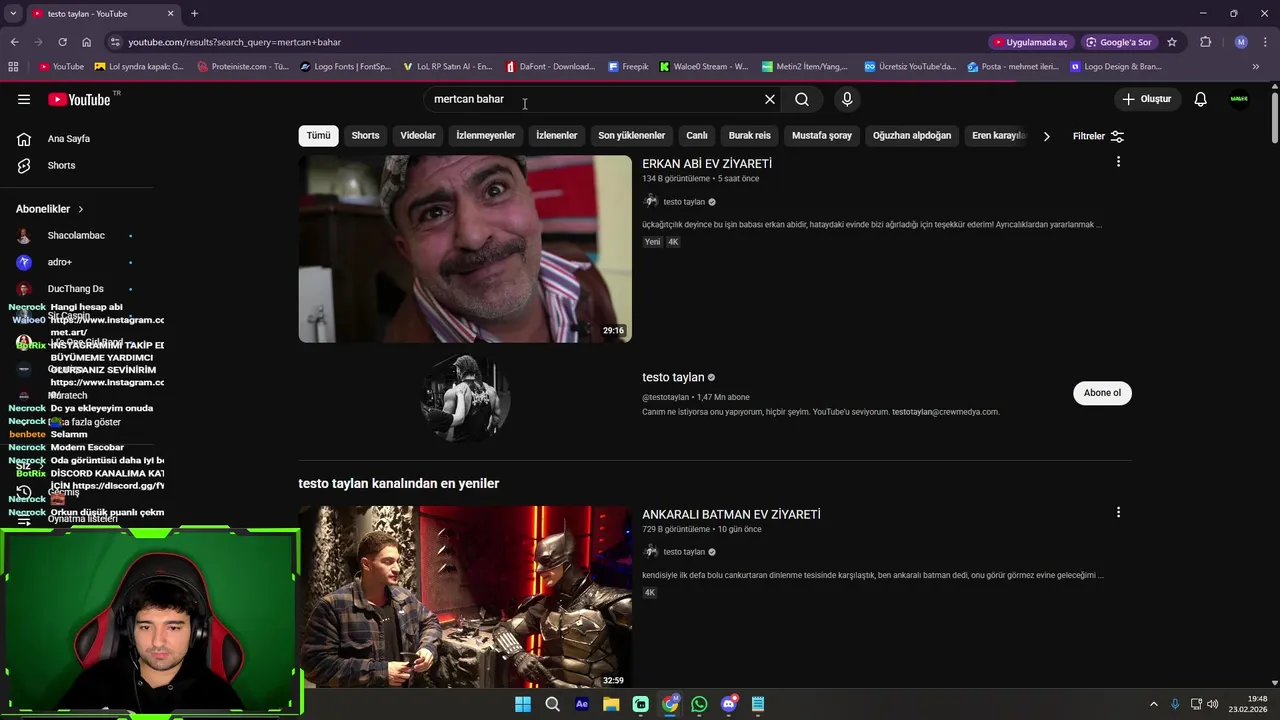
Task: Open more options for ANKARALI BATMAN EV ZİYARETİ
Action: [1118, 512]
